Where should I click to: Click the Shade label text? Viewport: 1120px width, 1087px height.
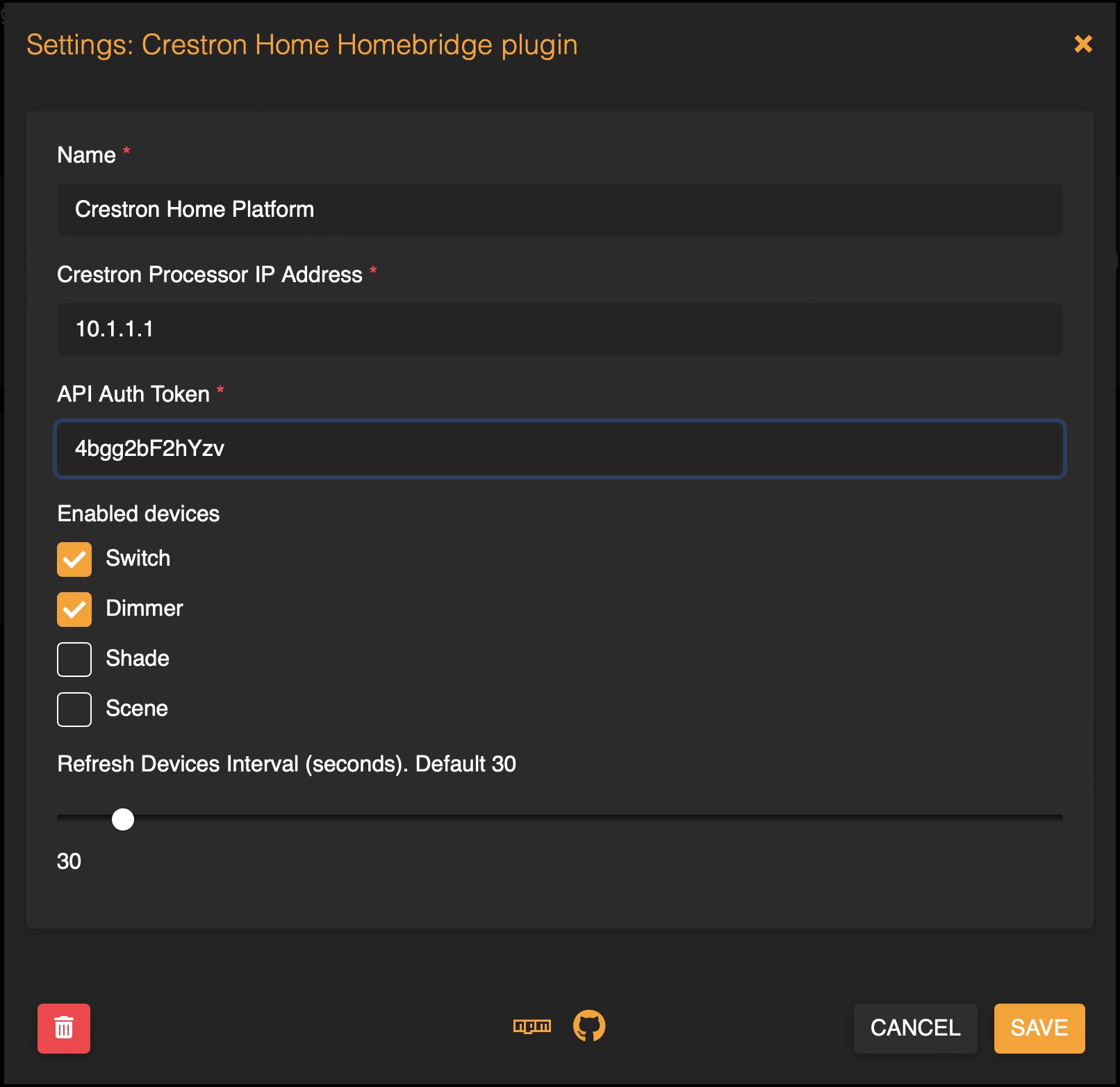(138, 658)
